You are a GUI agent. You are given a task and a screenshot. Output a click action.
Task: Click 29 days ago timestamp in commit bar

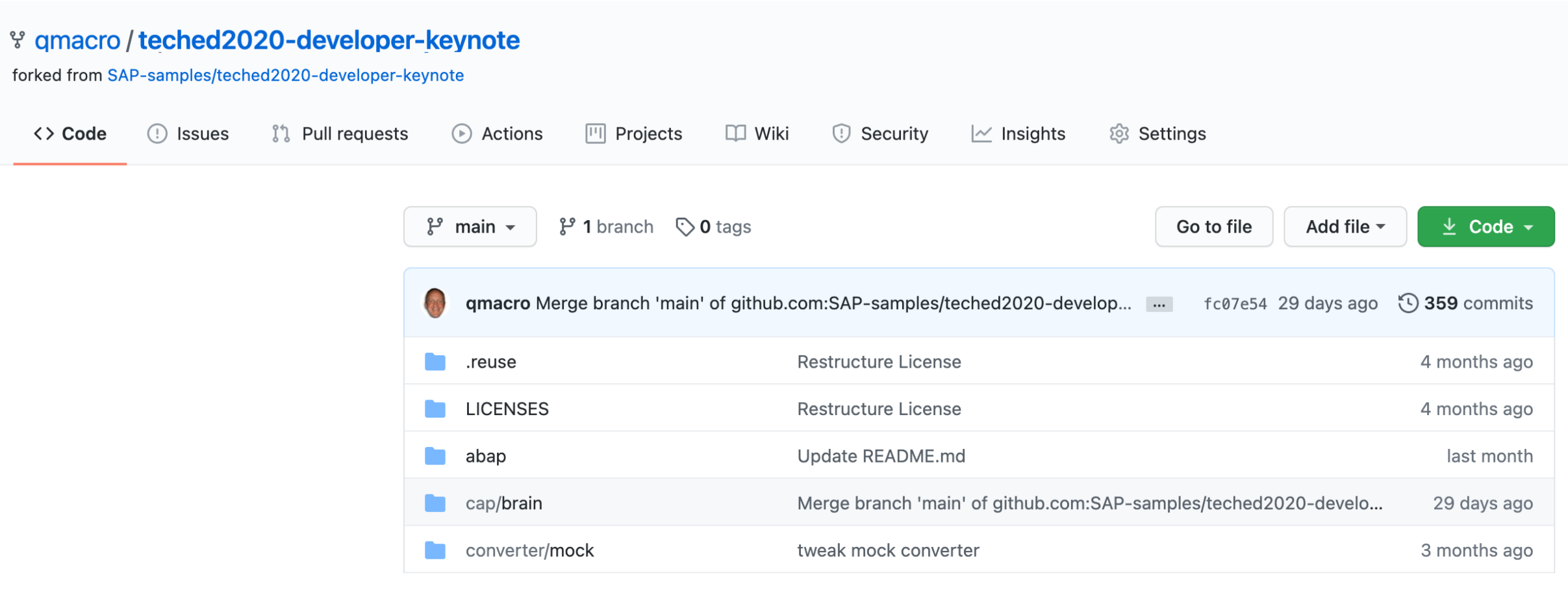click(1328, 303)
